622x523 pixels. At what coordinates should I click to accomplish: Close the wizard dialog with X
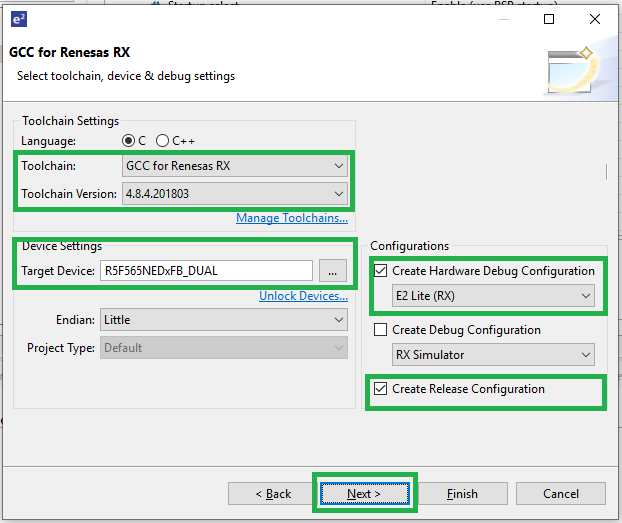pyautogui.click(x=595, y=19)
